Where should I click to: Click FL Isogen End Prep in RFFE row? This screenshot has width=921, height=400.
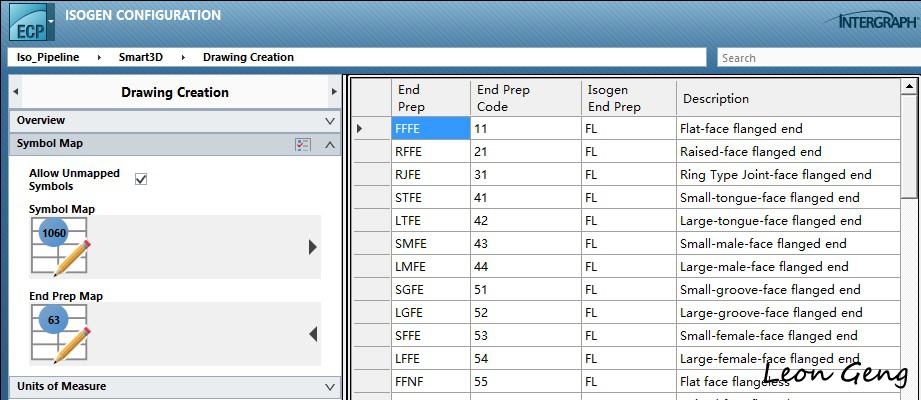628,152
